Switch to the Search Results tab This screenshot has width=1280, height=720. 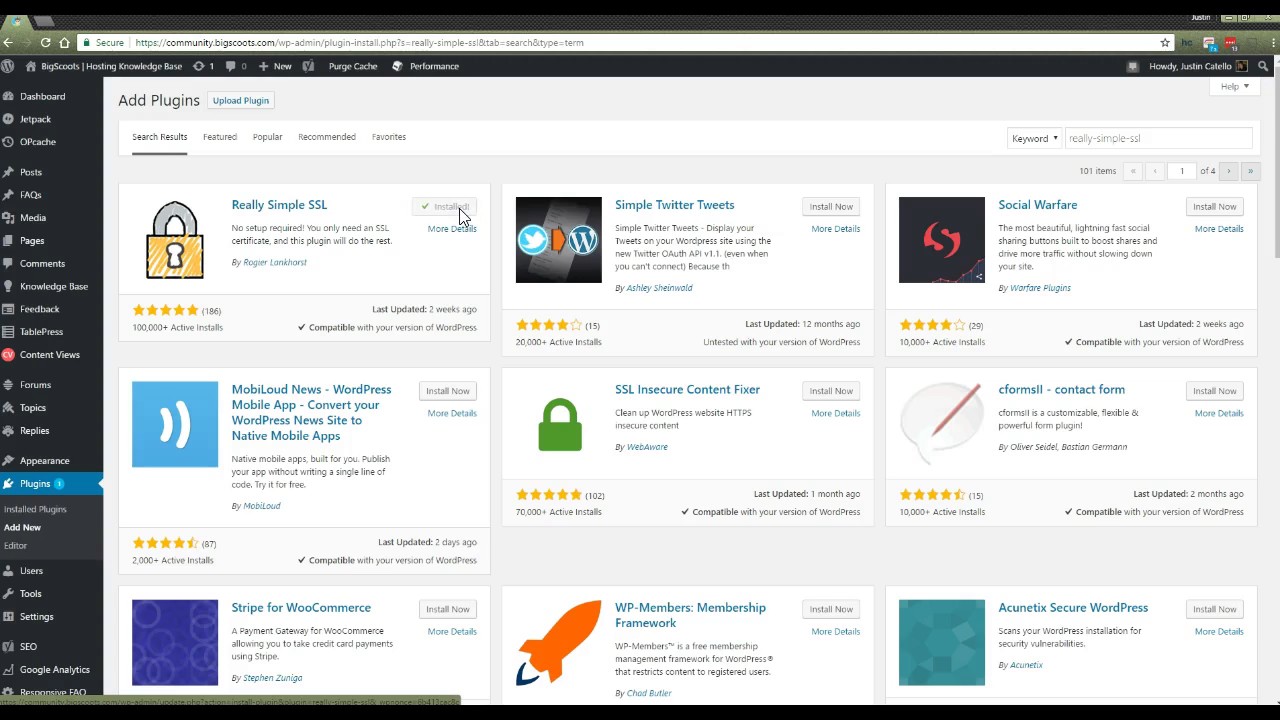pyautogui.click(x=160, y=137)
